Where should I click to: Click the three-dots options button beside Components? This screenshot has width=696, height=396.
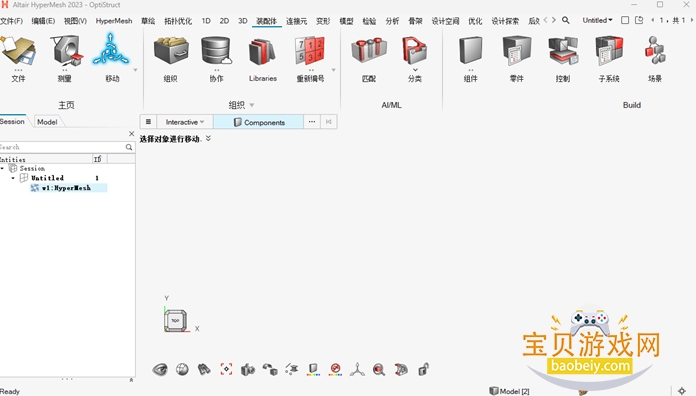[x=312, y=122]
